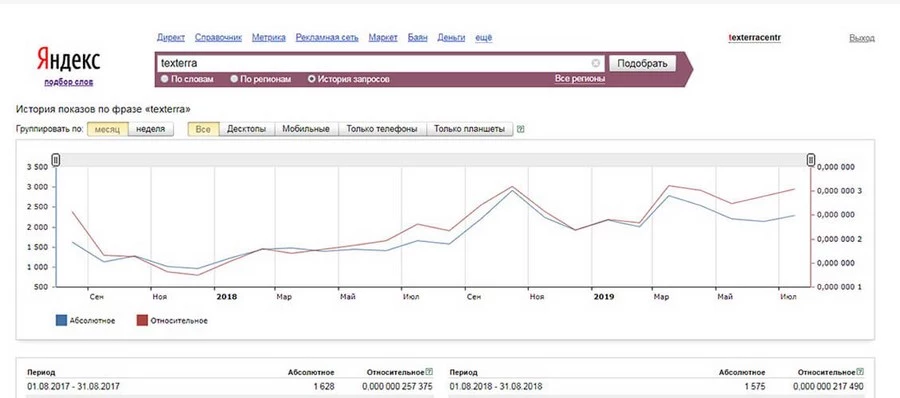Click the 2018 label on the chart axis

[226, 297]
